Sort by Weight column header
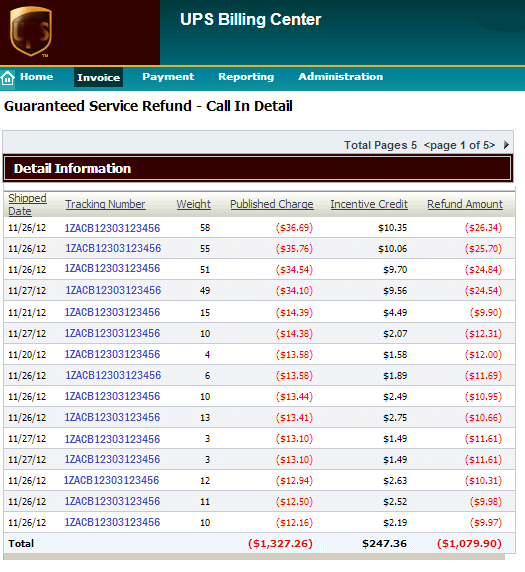The width and height of the screenshot is (525, 572). click(194, 204)
